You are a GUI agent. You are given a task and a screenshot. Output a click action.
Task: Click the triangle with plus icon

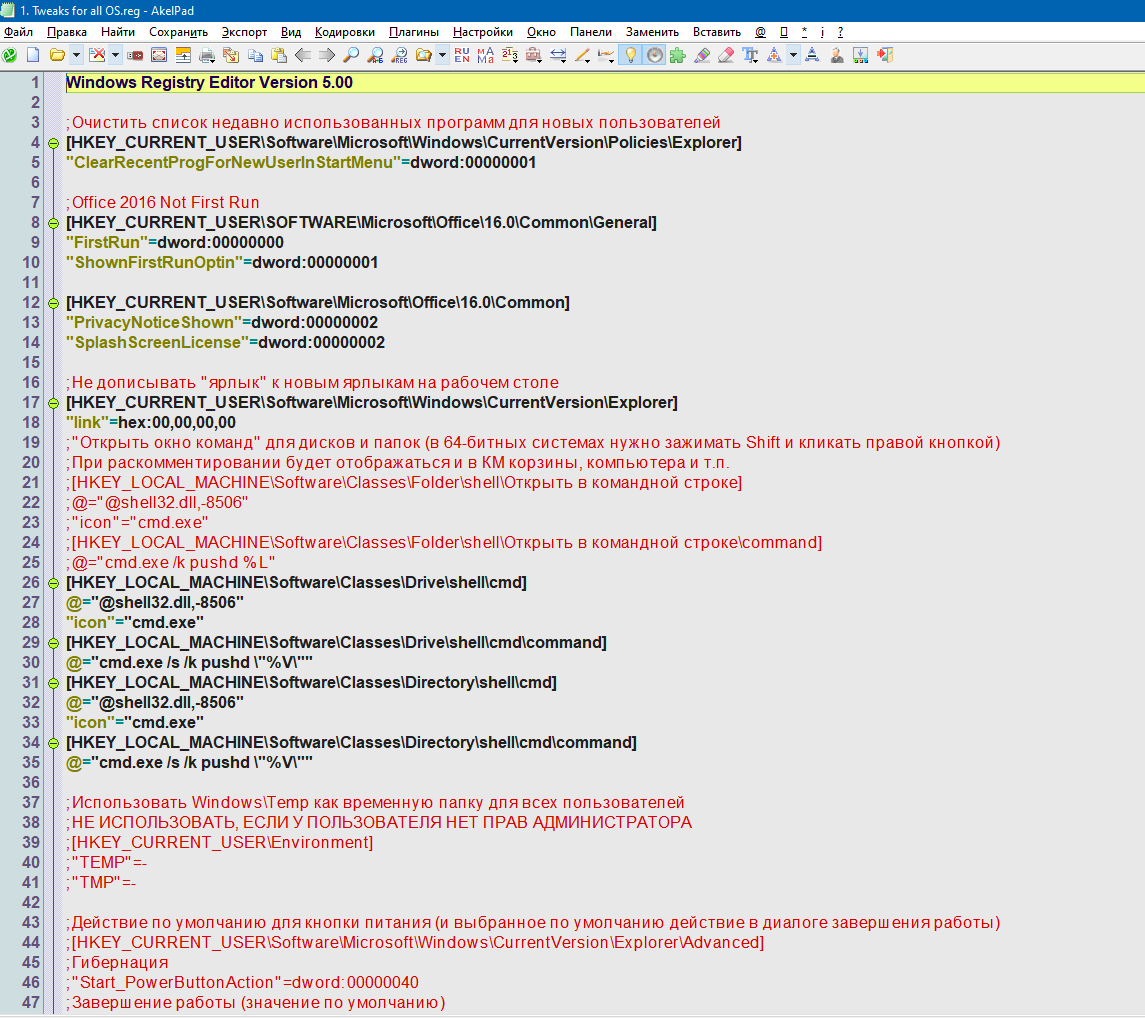[x=774, y=56]
